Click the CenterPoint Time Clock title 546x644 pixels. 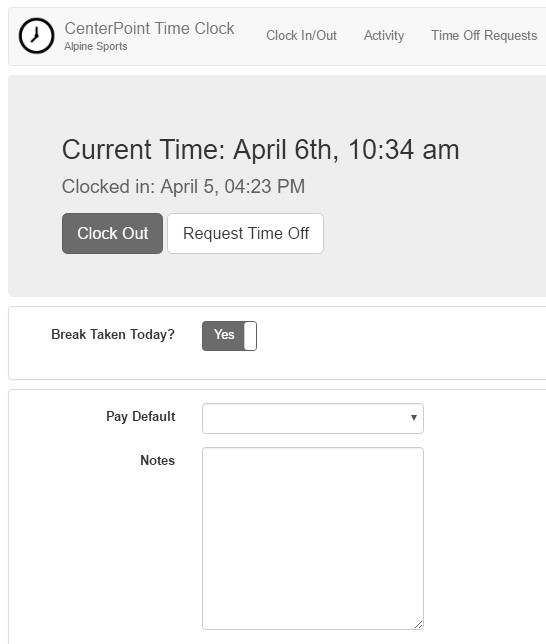149,28
